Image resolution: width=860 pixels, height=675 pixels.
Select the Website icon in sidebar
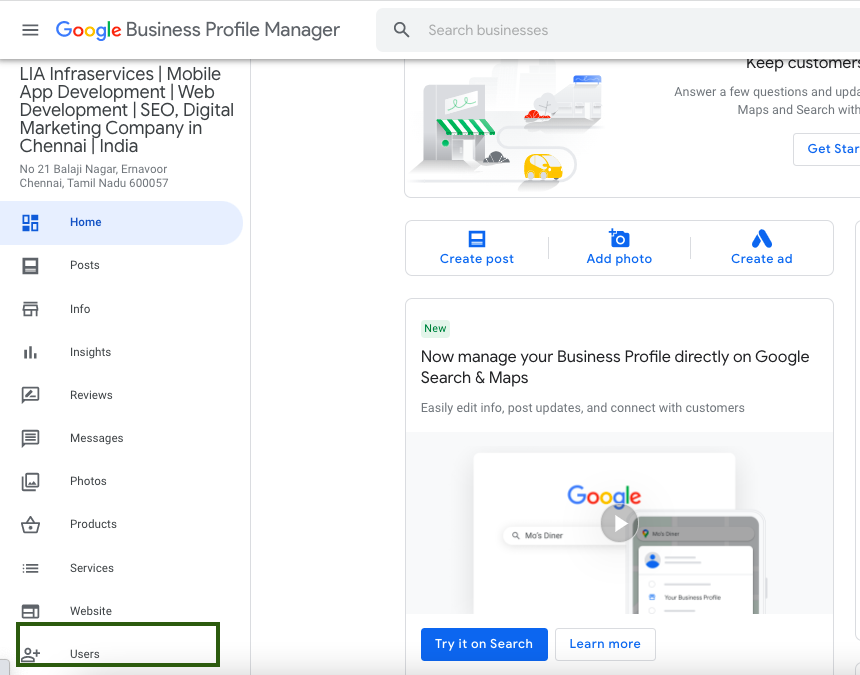coord(30,611)
